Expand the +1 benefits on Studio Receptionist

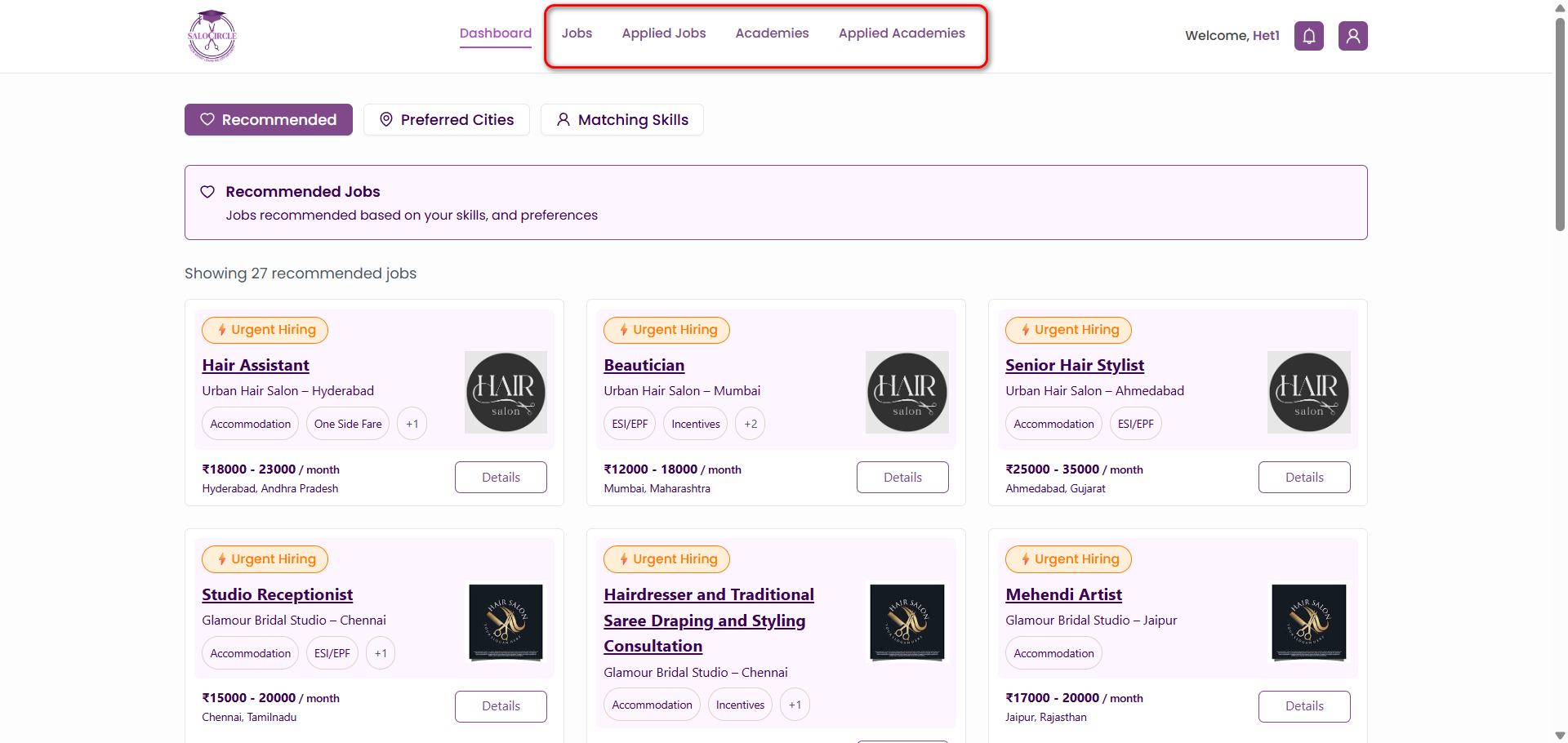(381, 653)
